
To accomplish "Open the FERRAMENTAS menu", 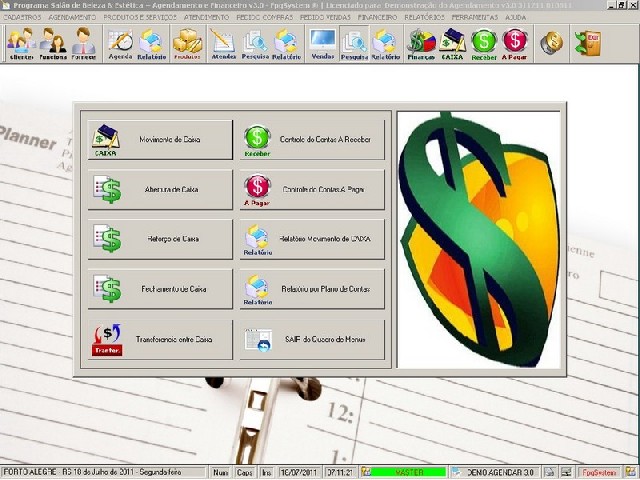I will point(475,18).
